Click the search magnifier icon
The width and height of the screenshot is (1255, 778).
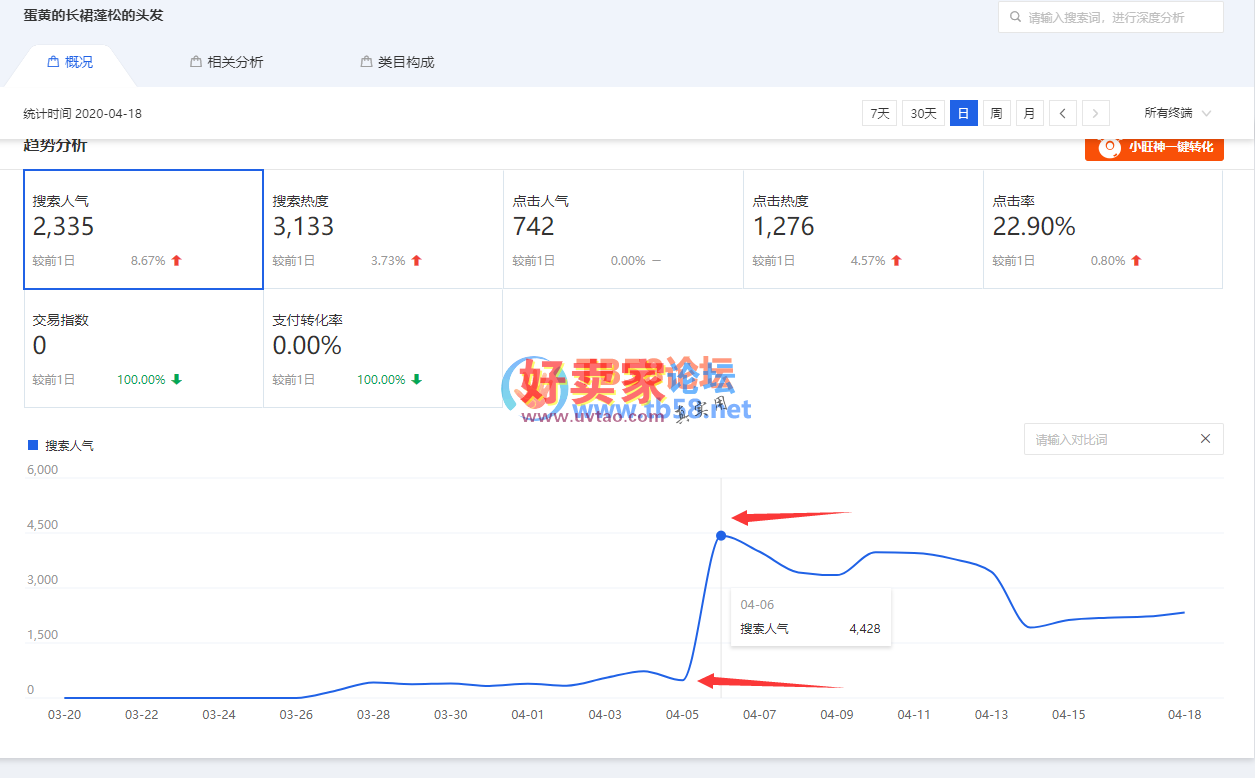click(x=1016, y=17)
